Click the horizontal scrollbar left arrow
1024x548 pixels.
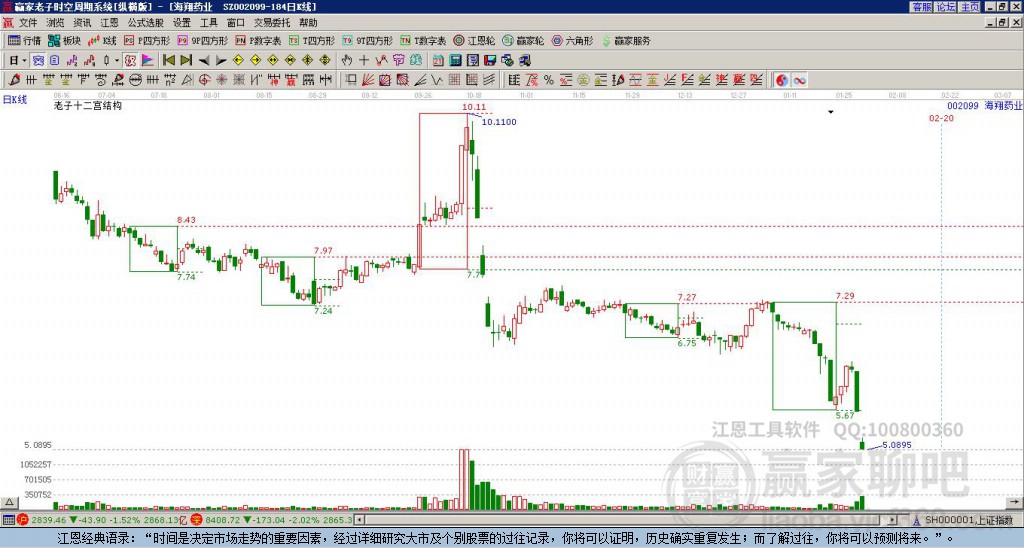[359, 520]
